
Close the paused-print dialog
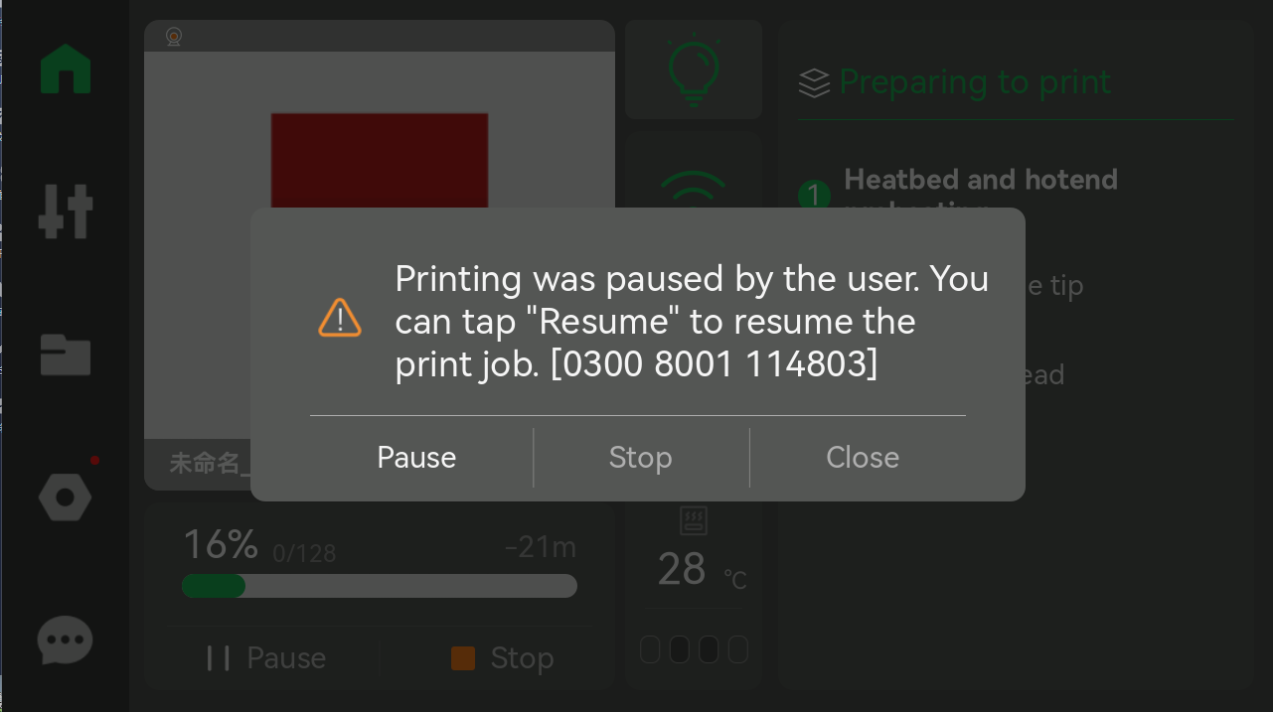click(862, 457)
